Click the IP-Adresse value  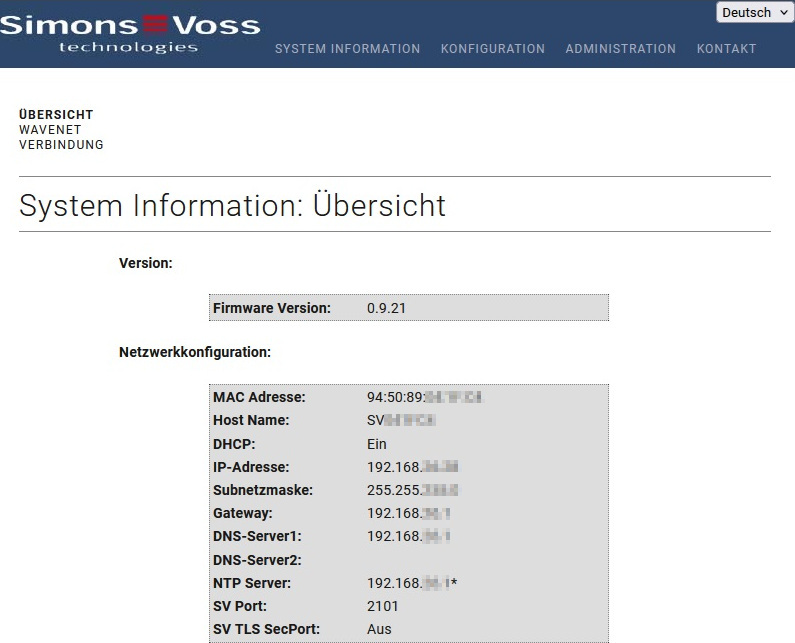point(412,467)
